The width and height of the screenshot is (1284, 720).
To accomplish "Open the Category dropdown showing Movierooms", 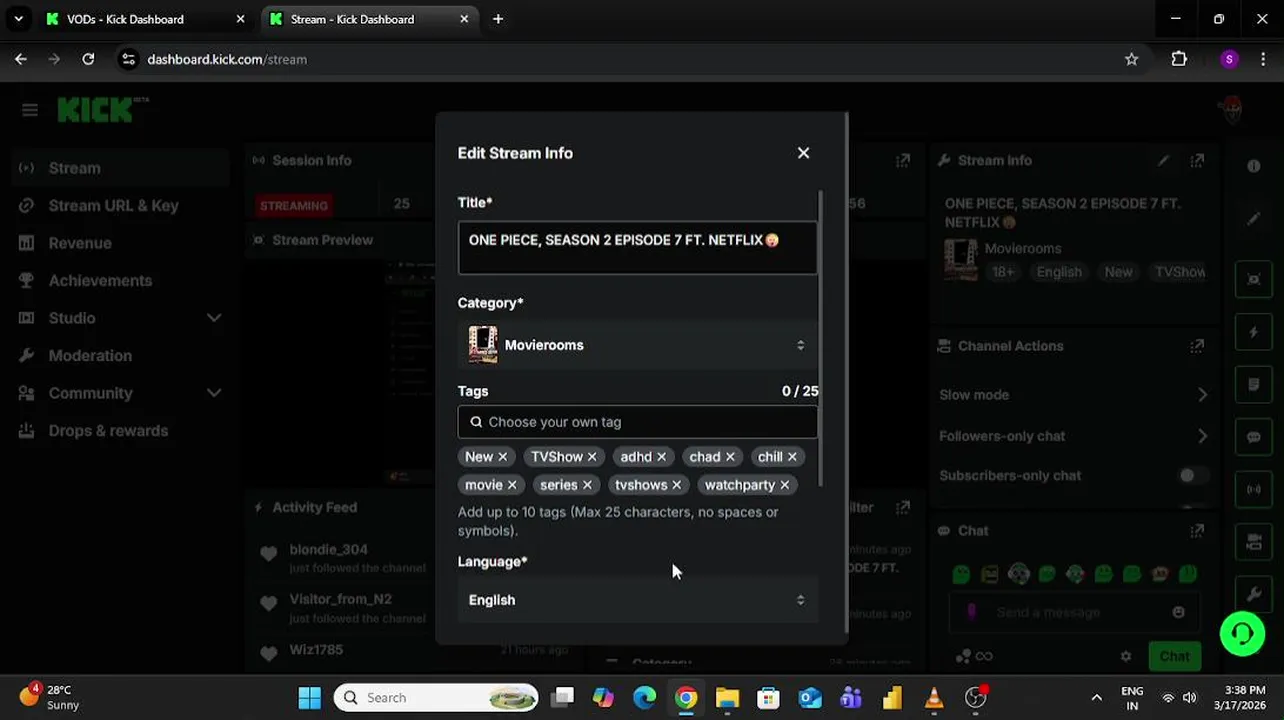I will pos(637,345).
